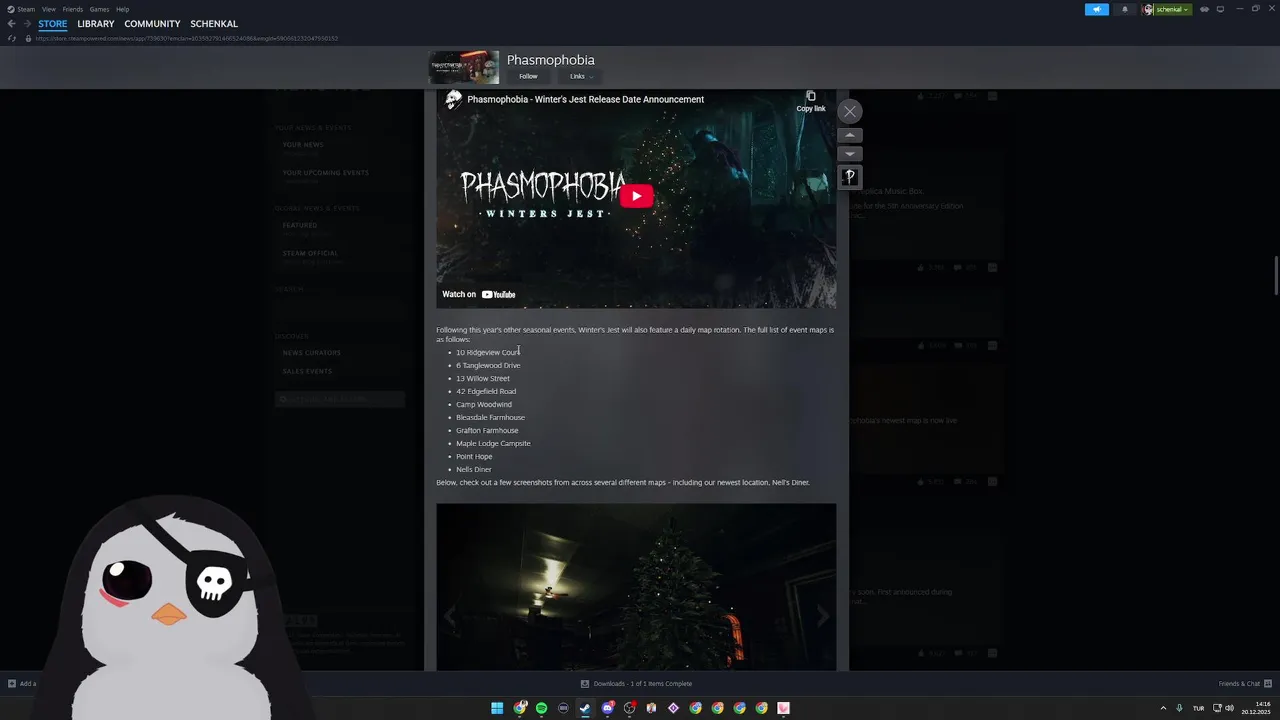Open the question mark help icon in overlay
This screenshot has width=1280, height=720.
tap(849, 177)
